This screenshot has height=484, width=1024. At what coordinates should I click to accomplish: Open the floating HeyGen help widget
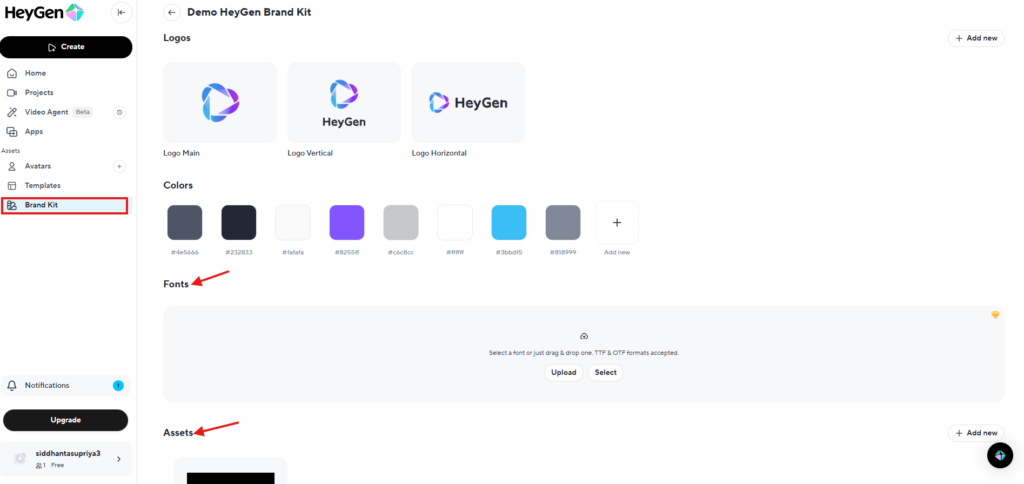[x=1000, y=455]
